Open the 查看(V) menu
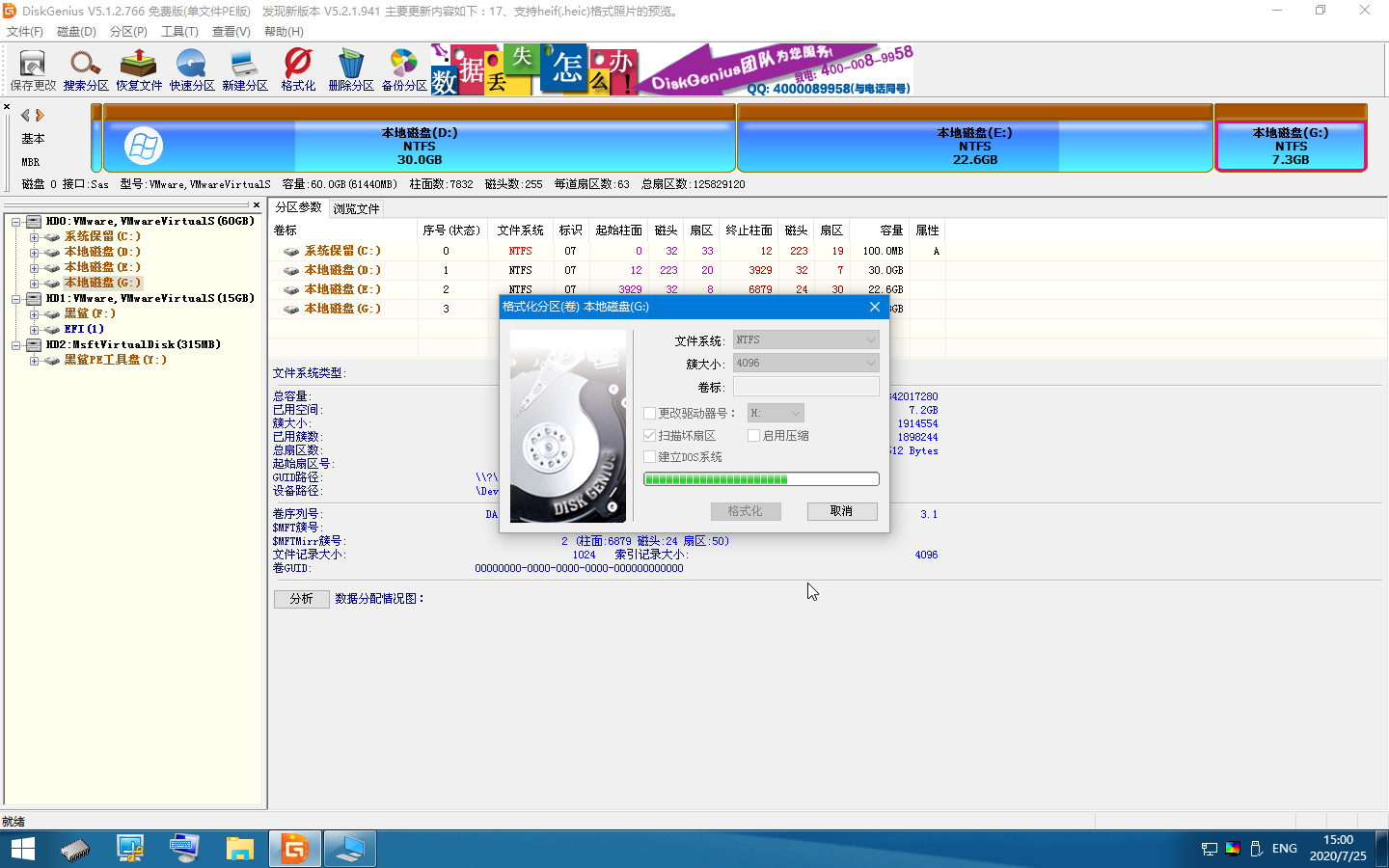This screenshot has height=868, width=1389. click(231, 32)
